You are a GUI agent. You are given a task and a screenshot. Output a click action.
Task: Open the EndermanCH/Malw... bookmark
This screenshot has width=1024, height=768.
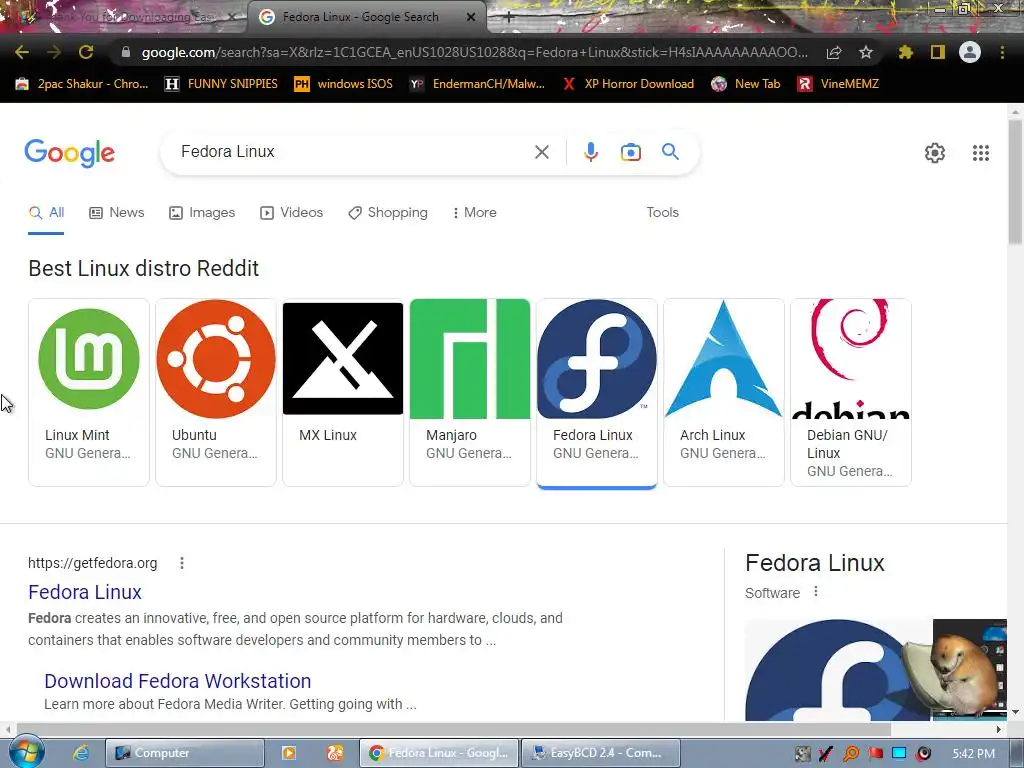477,84
